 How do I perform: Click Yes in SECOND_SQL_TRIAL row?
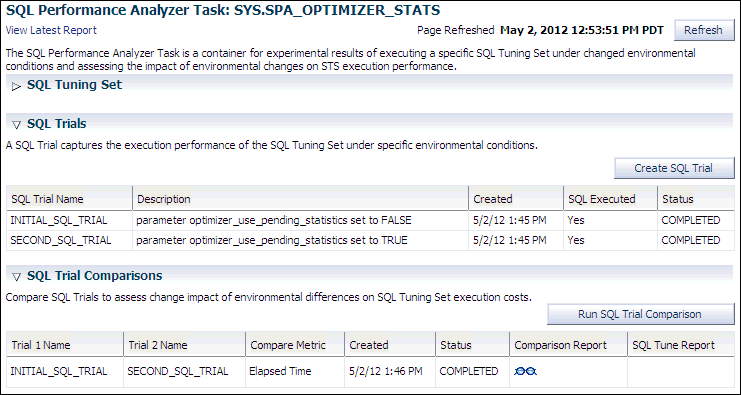pos(576,240)
